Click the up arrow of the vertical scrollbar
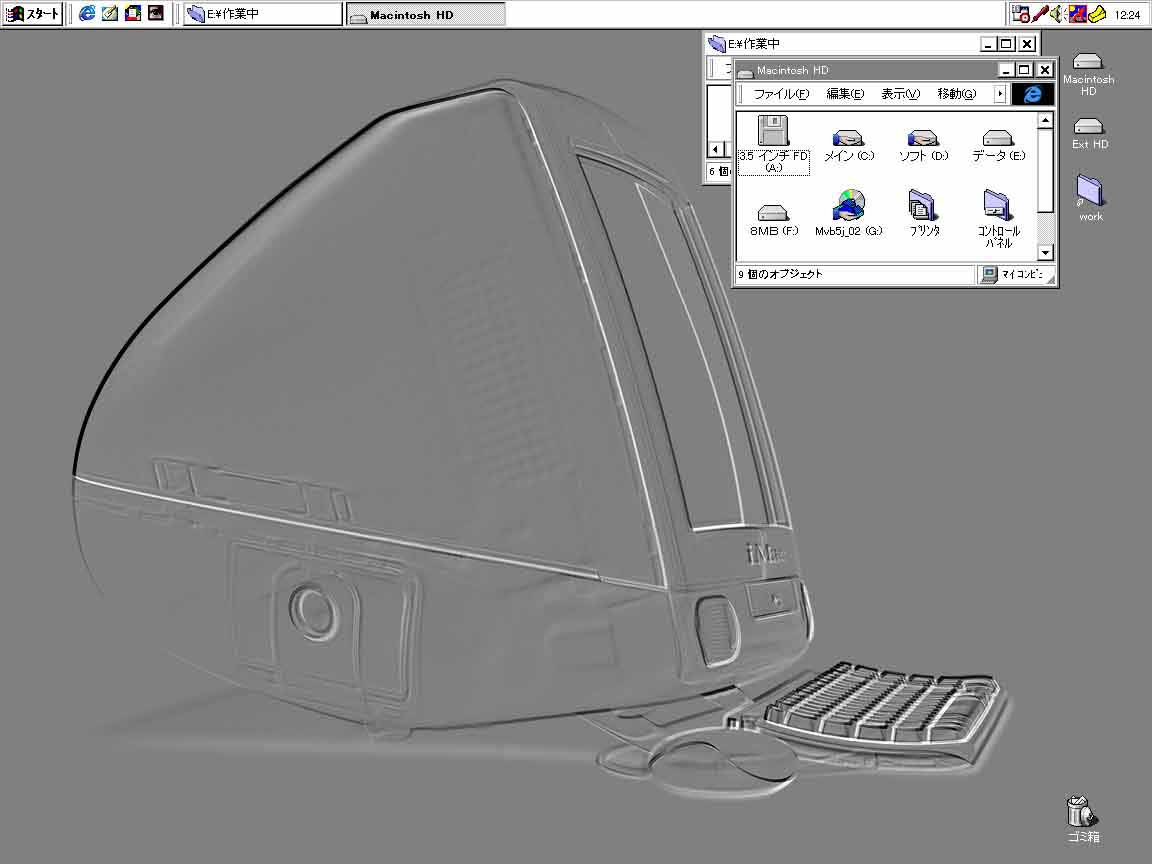The width and height of the screenshot is (1152, 864). pyautogui.click(x=1045, y=120)
